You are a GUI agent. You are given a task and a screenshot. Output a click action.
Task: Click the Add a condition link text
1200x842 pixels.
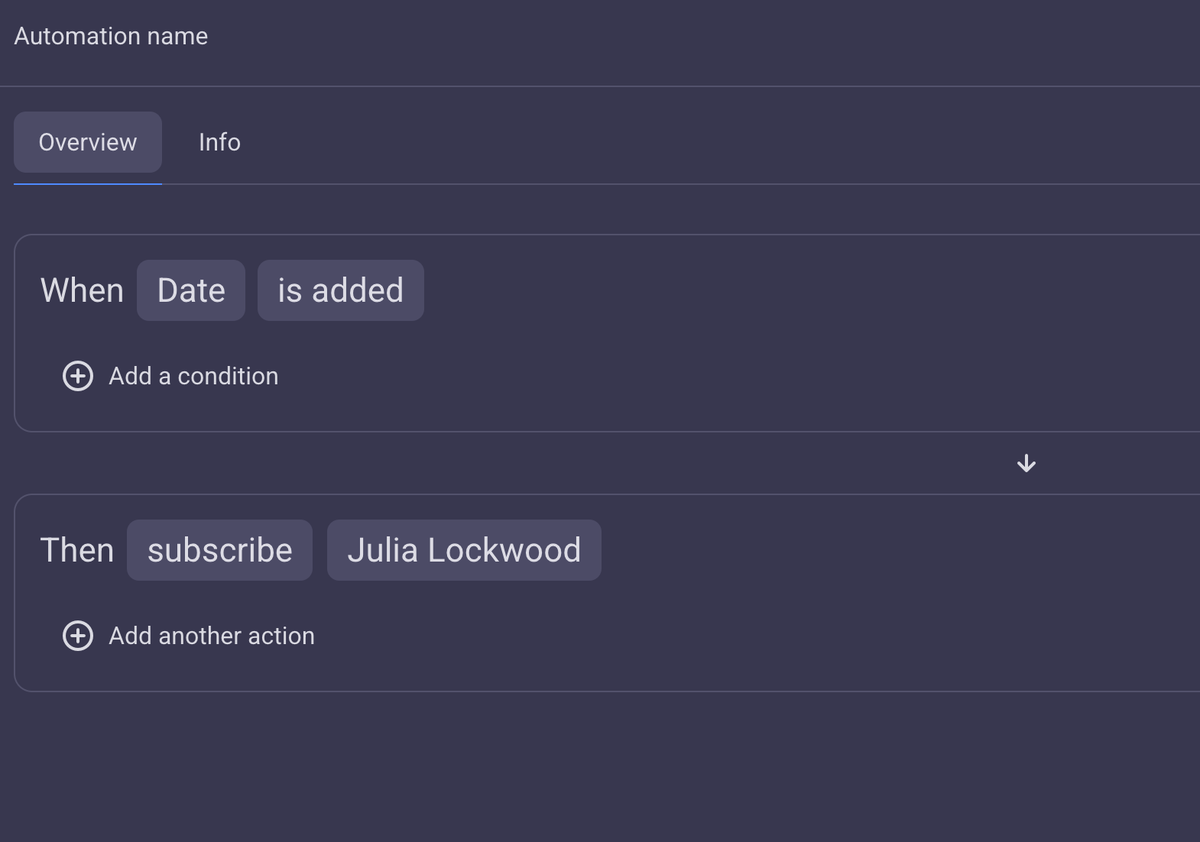pyautogui.click(x=193, y=376)
